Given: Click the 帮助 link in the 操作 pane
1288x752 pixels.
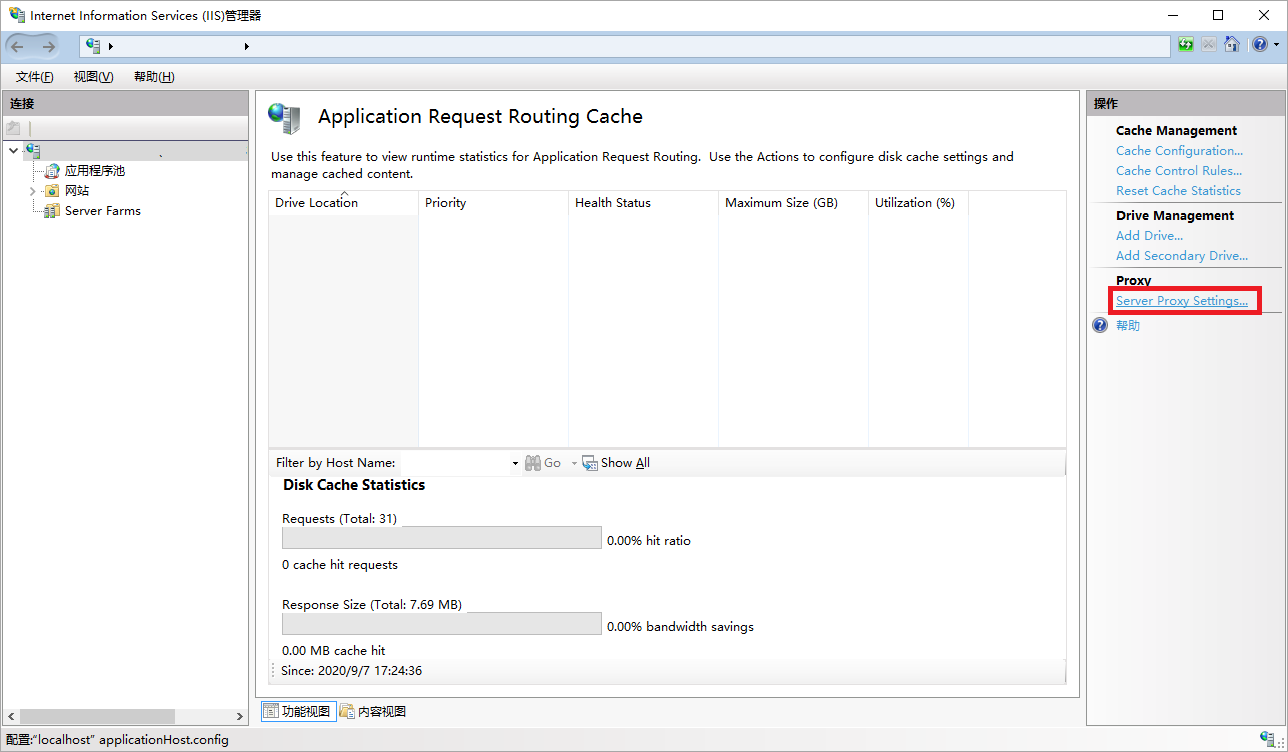Looking at the screenshot, I should point(1128,326).
